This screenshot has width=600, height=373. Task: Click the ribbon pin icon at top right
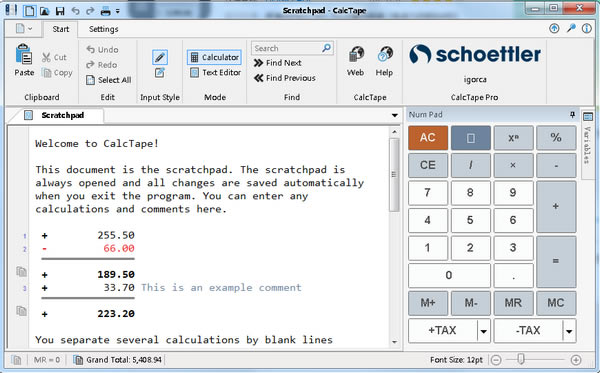coord(571,28)
